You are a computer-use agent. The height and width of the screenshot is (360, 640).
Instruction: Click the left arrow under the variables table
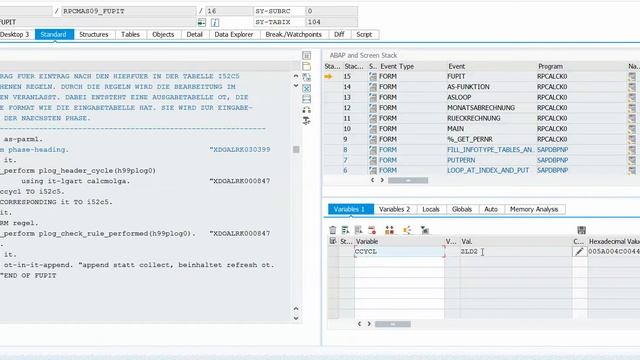coord(359,324)
